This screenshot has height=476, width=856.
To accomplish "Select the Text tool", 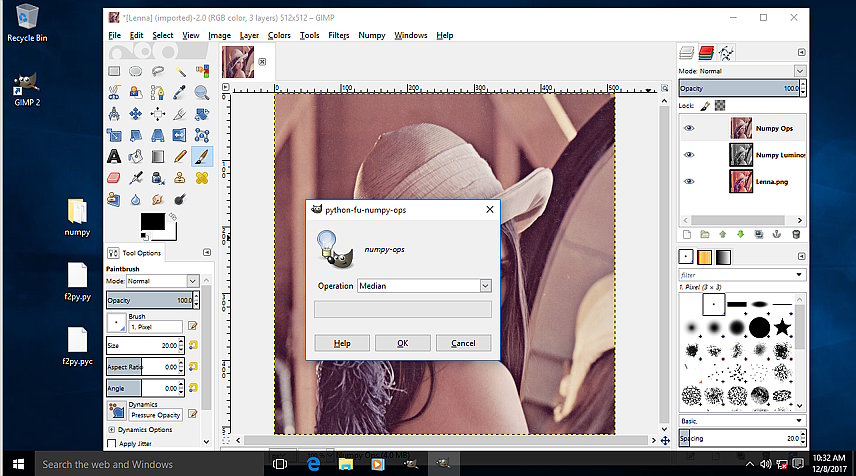I will point(114,157).
